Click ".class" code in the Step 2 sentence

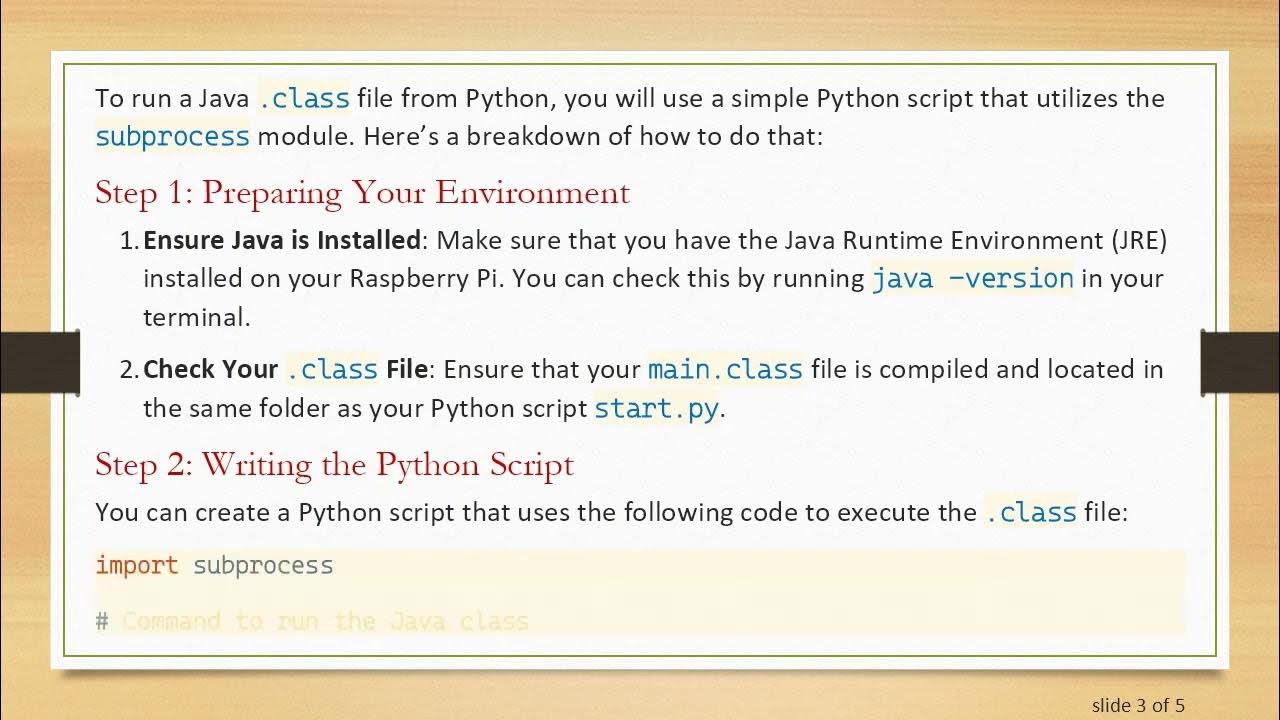click(x=1030, y=513)
